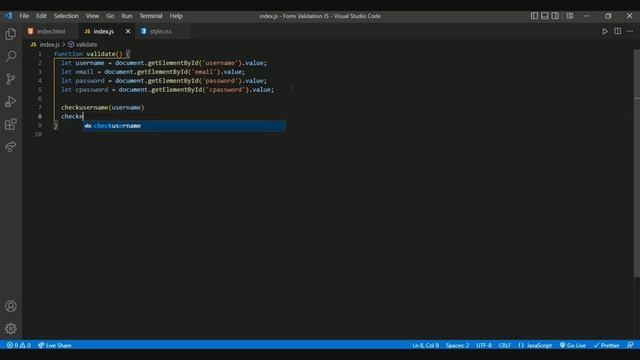Open Customize Layout icon
This screenshot has height=360, width=640.
pyautogui.click(x=569, y=16)
